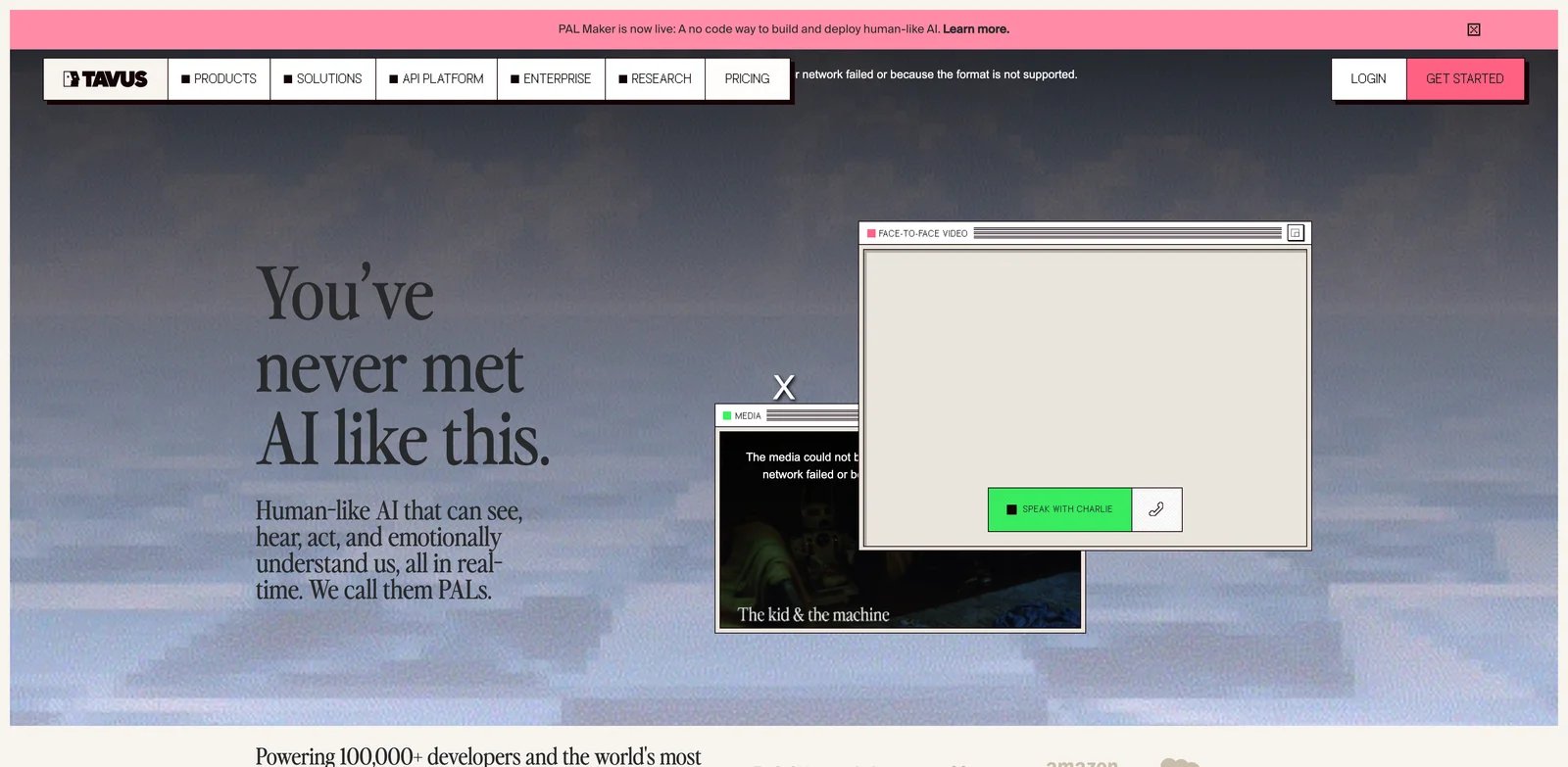Go to the Pricing page

coord(747,79)
